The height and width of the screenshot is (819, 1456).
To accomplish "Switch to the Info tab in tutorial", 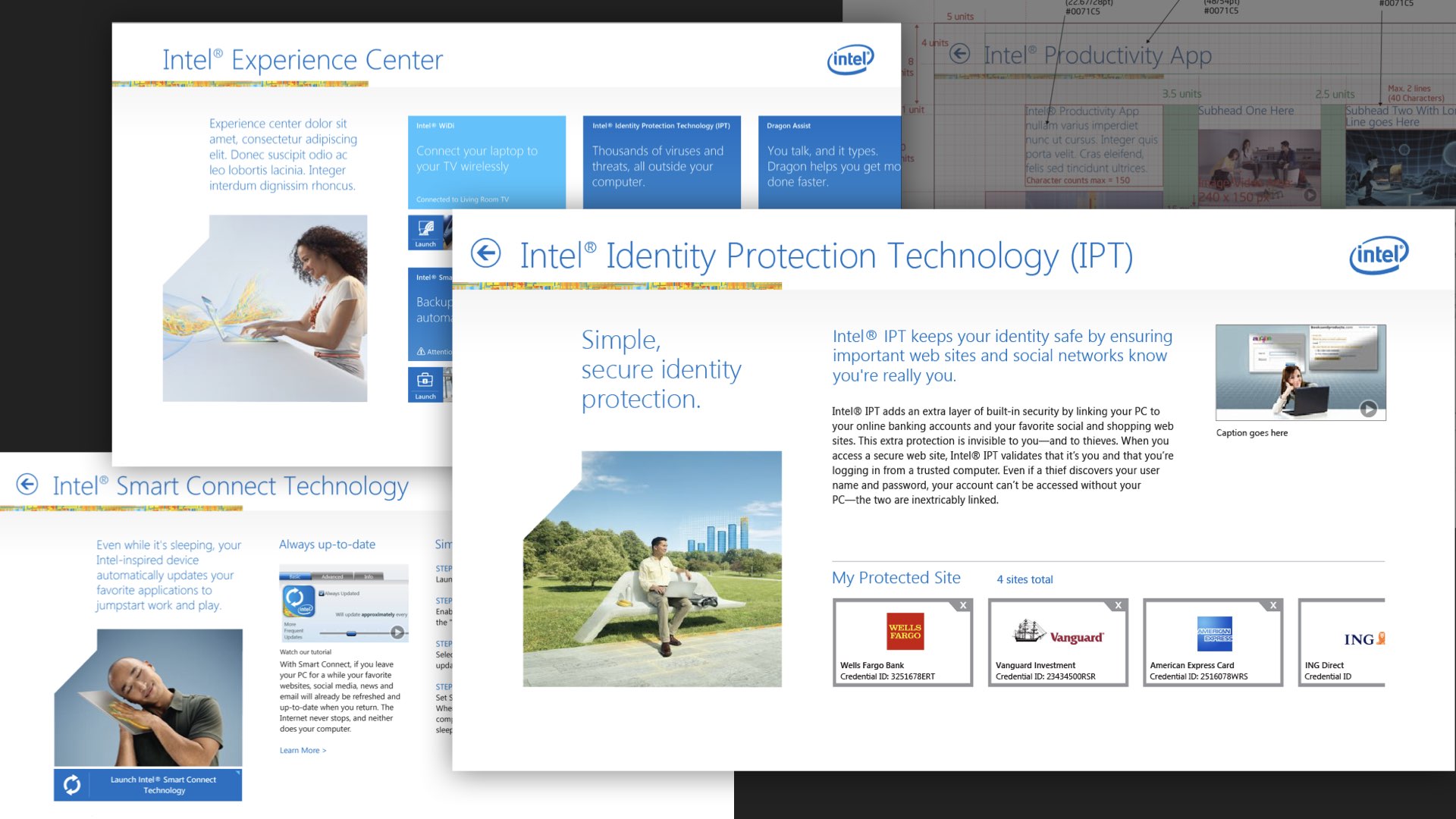I will point(369,577).
